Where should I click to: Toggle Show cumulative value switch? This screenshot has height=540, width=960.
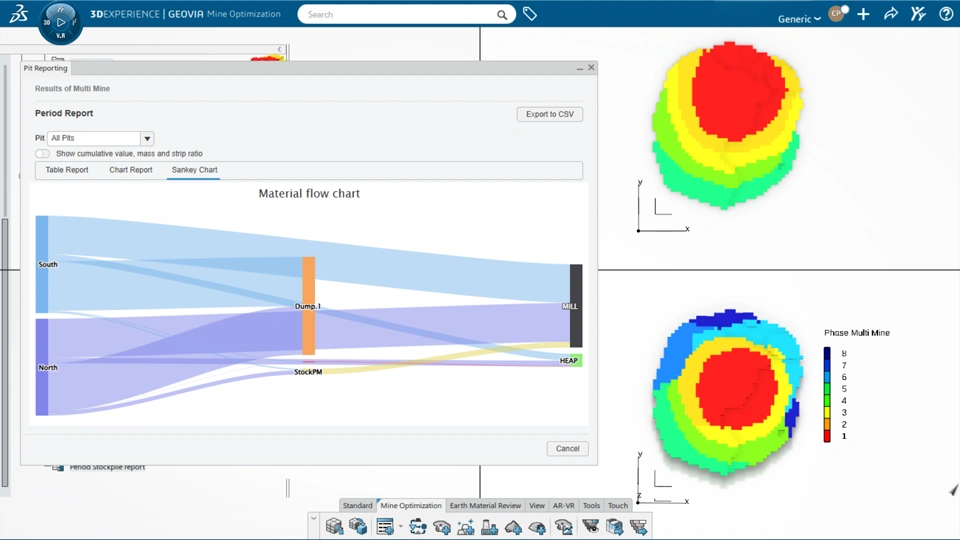pos(42,154)
